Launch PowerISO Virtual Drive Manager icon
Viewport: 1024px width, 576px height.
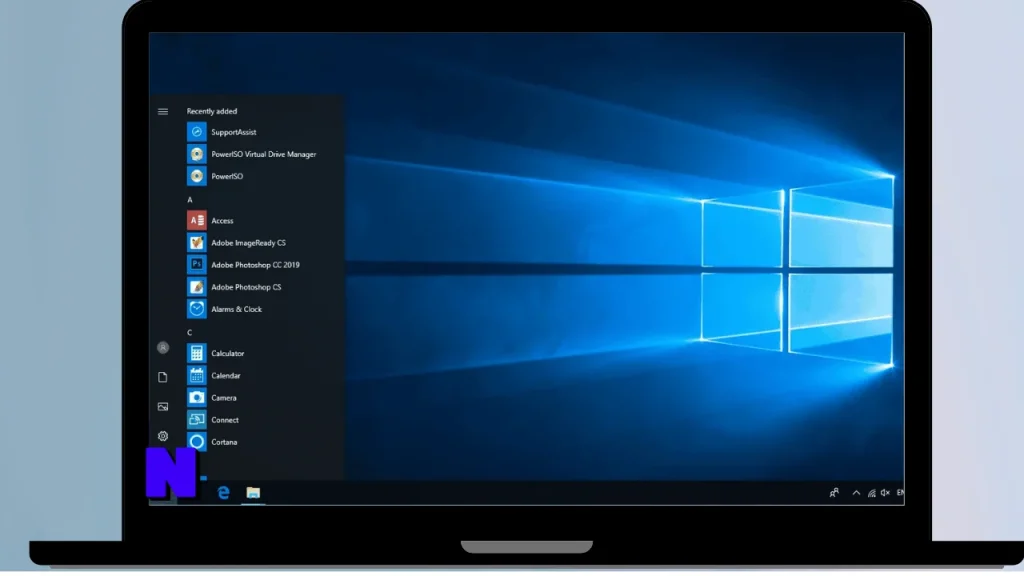pyautogui.click(x=197, y=154)
